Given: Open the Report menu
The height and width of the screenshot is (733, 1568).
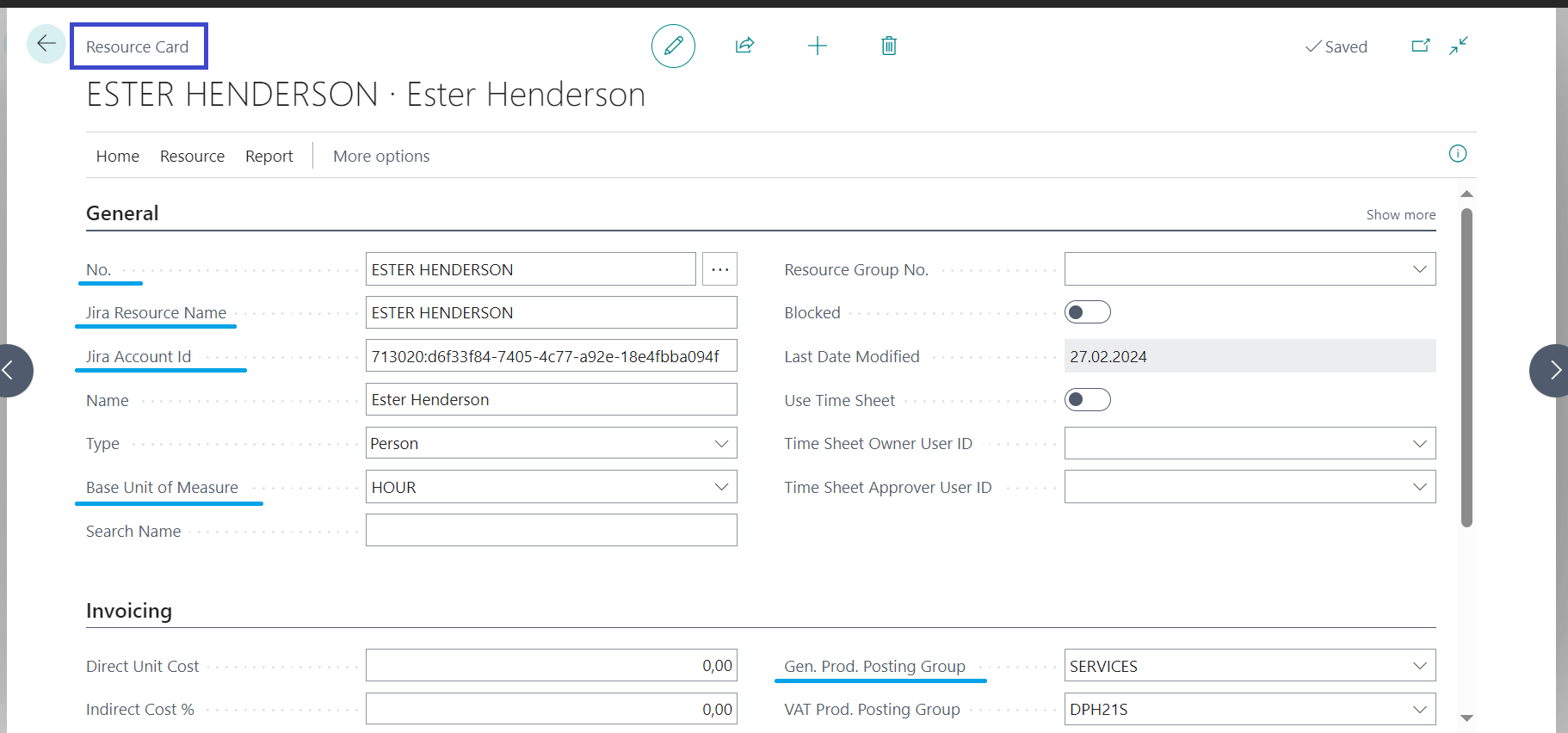Looking at the screenshot, I should point(269,156).
